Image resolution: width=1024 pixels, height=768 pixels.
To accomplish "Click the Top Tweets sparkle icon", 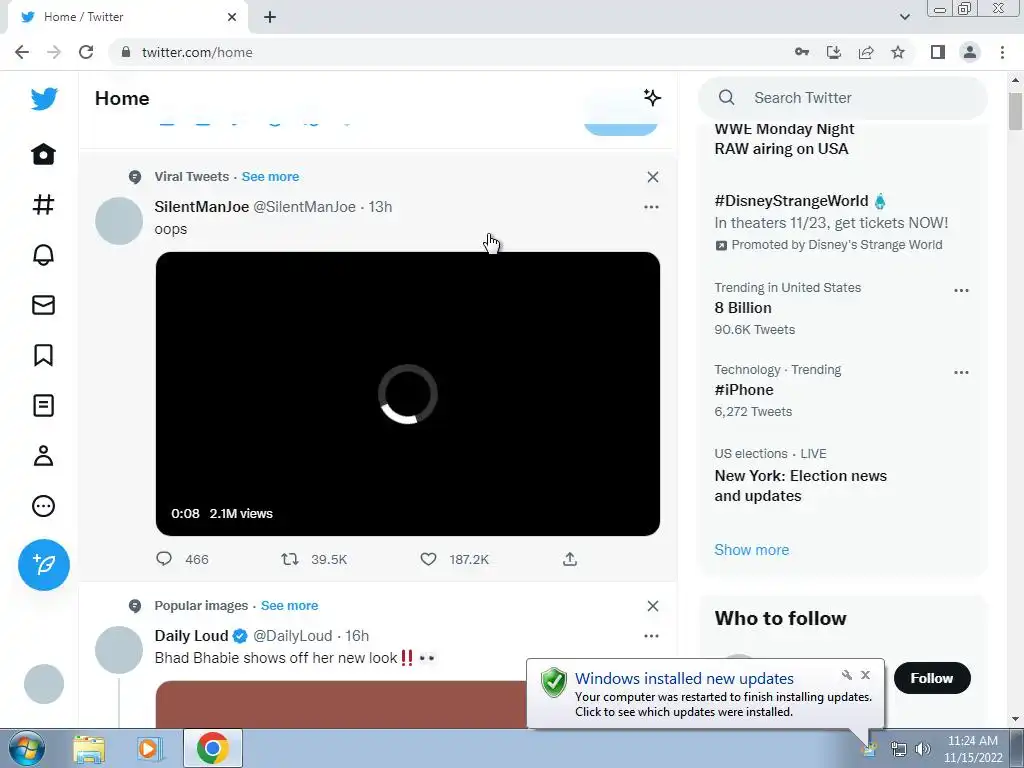I will [652, 98].
